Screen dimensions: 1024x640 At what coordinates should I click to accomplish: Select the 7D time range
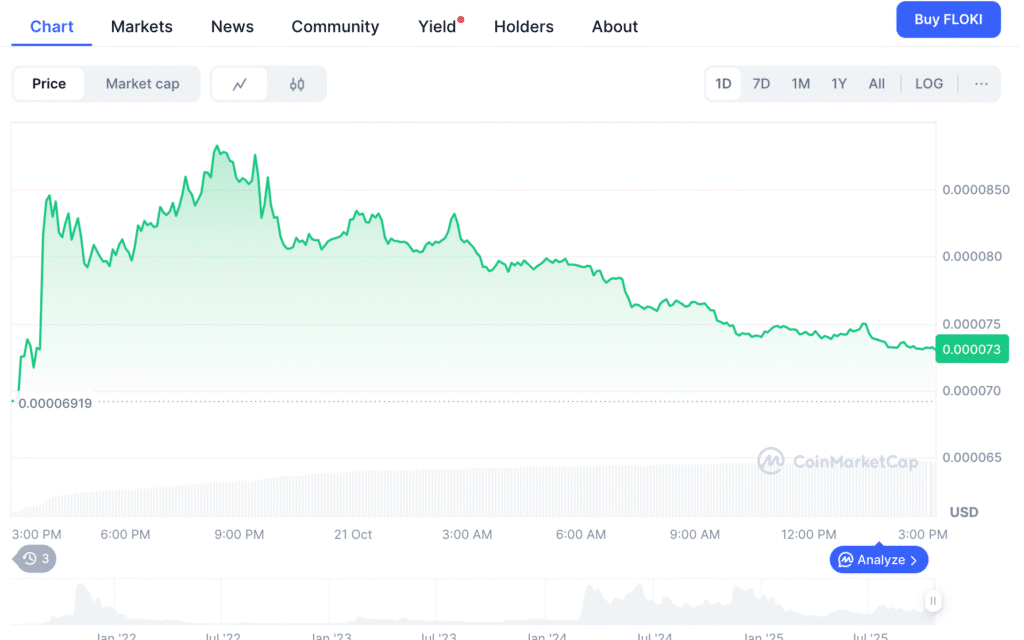761,84
